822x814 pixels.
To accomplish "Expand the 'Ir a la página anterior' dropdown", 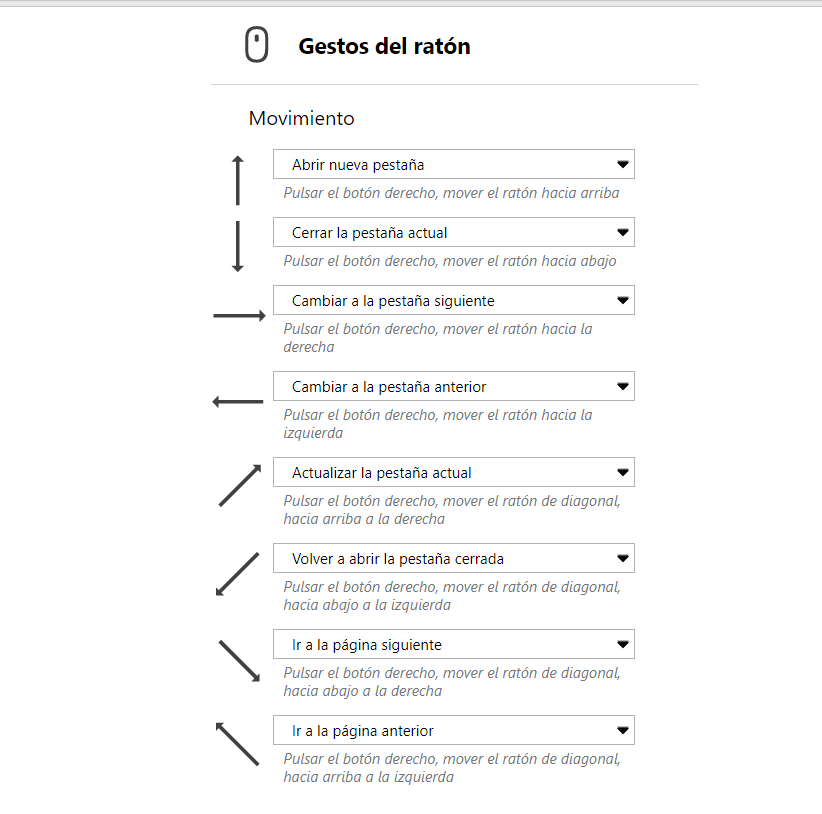I will (453, 730).
